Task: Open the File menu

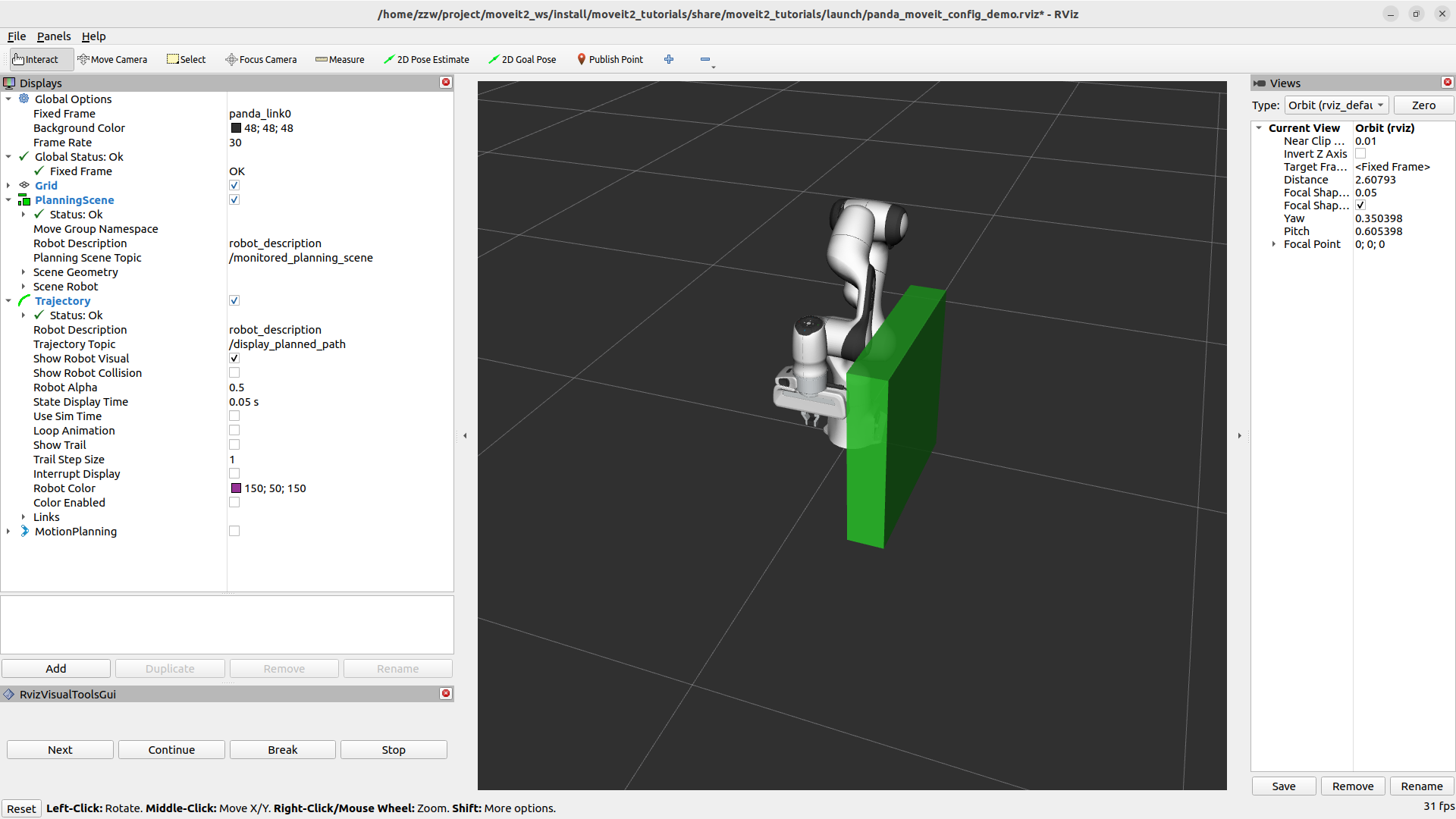Action: tap(17, 36)
